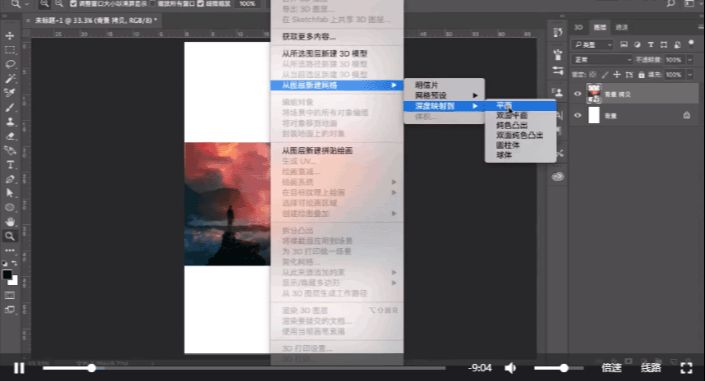Open the three-dots extra tools button

(x=10, y=250)
